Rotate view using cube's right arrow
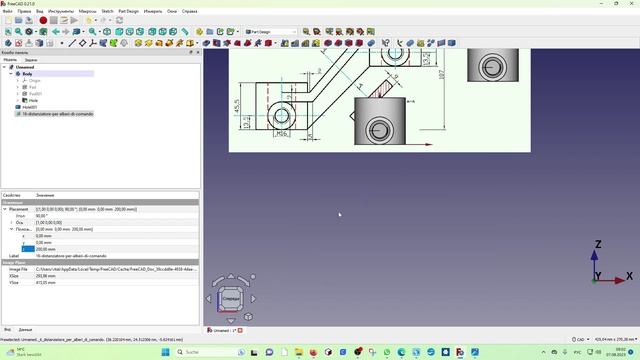The image size is (640, 360). click(253, 299)
